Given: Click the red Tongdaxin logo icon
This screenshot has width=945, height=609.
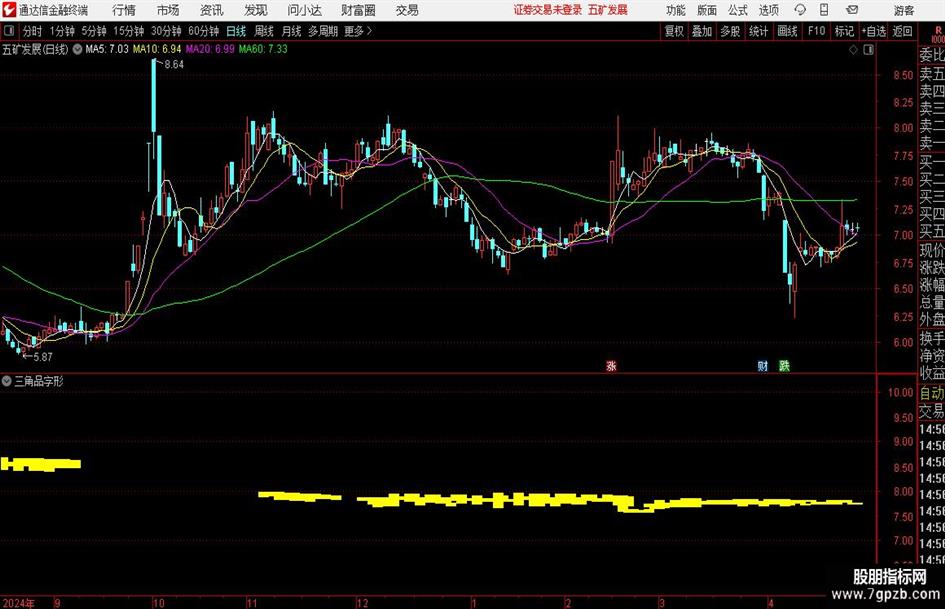Looking at the screenshot, I should tap(9, 10).
